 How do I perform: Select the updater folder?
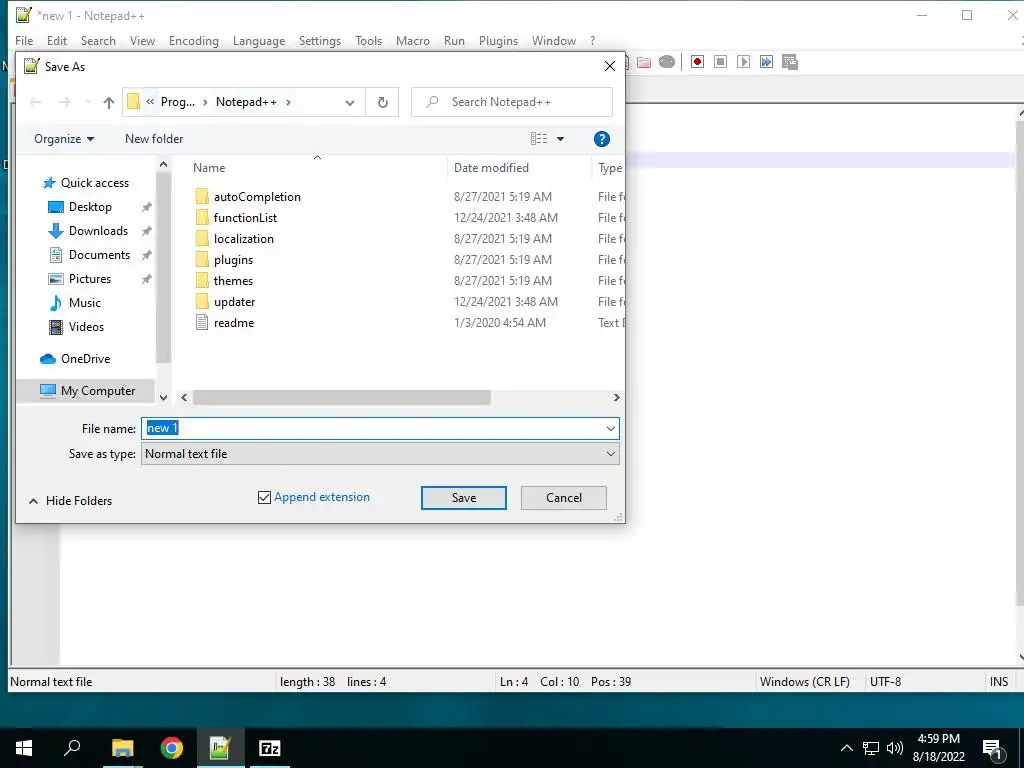click(x=234, y=302)
